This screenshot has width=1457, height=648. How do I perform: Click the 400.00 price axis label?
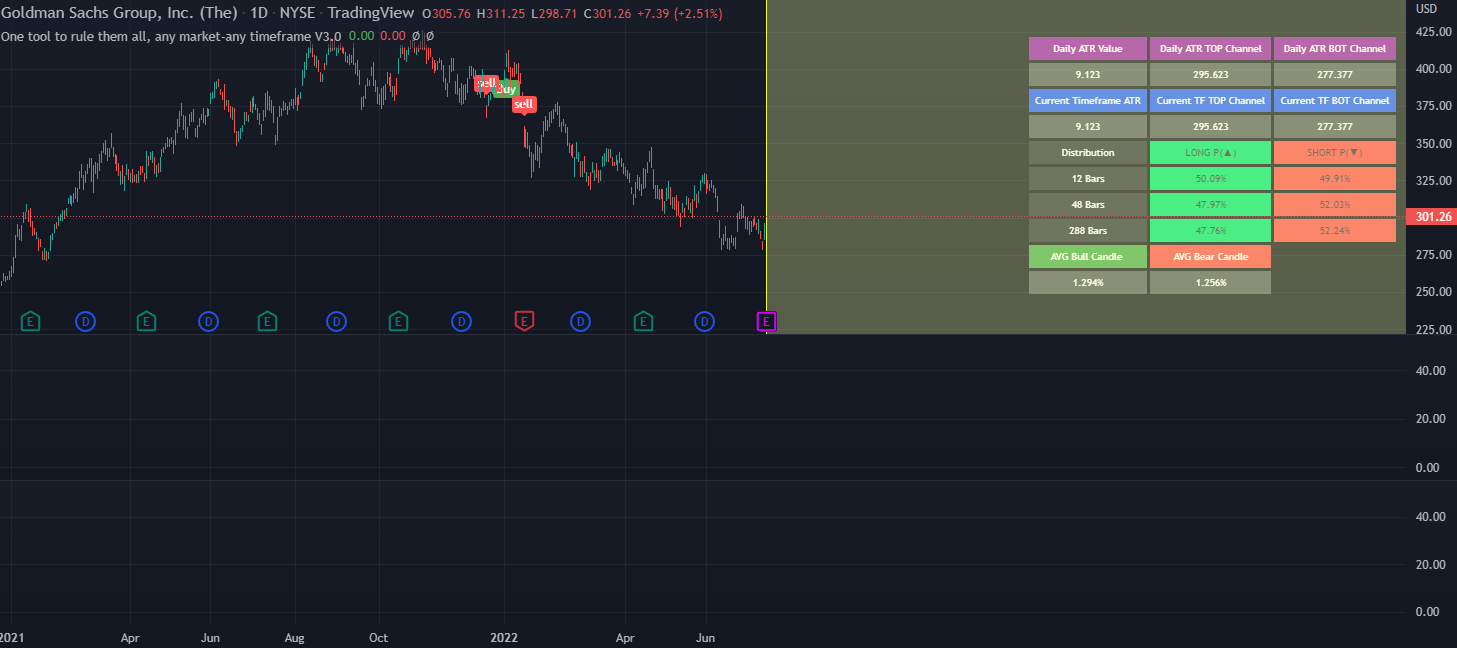pyautogui.click(x=1431, y=69)
